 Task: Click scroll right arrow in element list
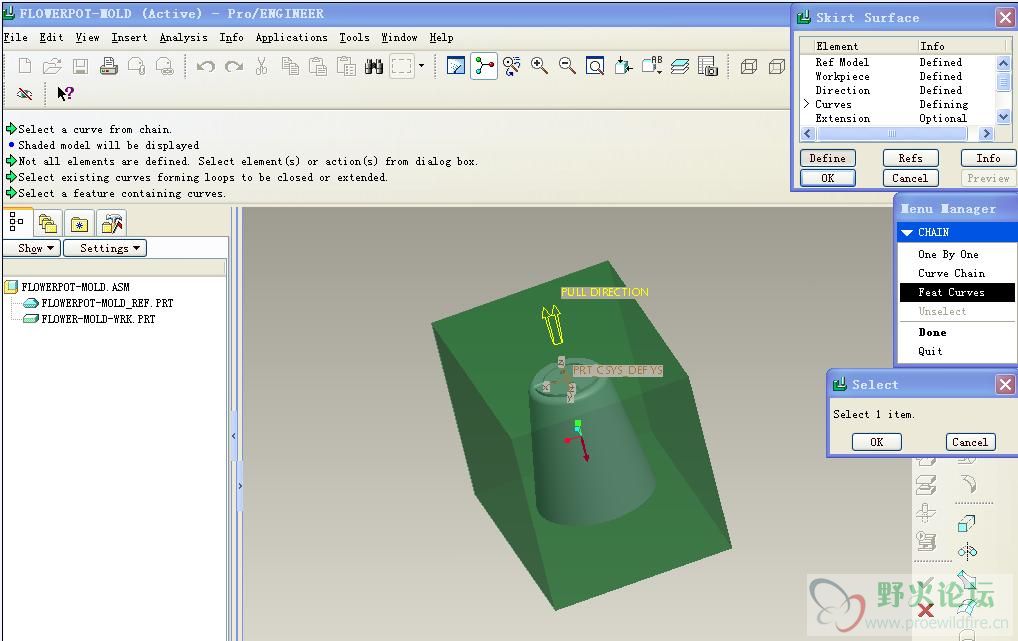(987, 133)
